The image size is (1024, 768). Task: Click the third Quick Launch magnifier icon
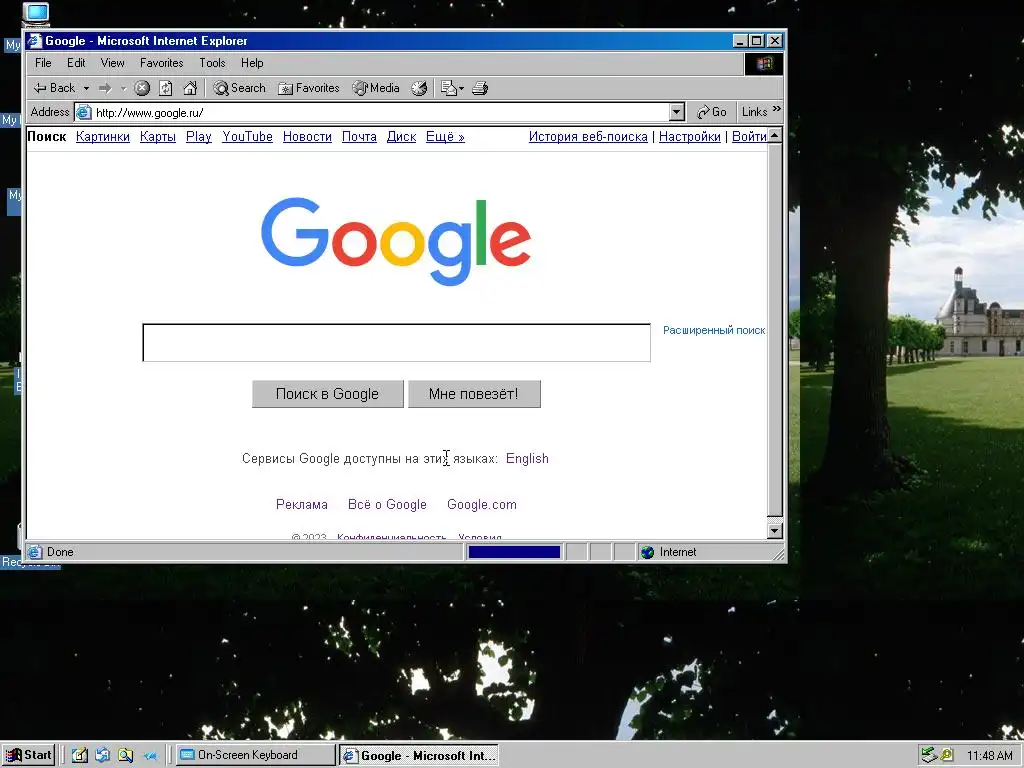[125, 756]
